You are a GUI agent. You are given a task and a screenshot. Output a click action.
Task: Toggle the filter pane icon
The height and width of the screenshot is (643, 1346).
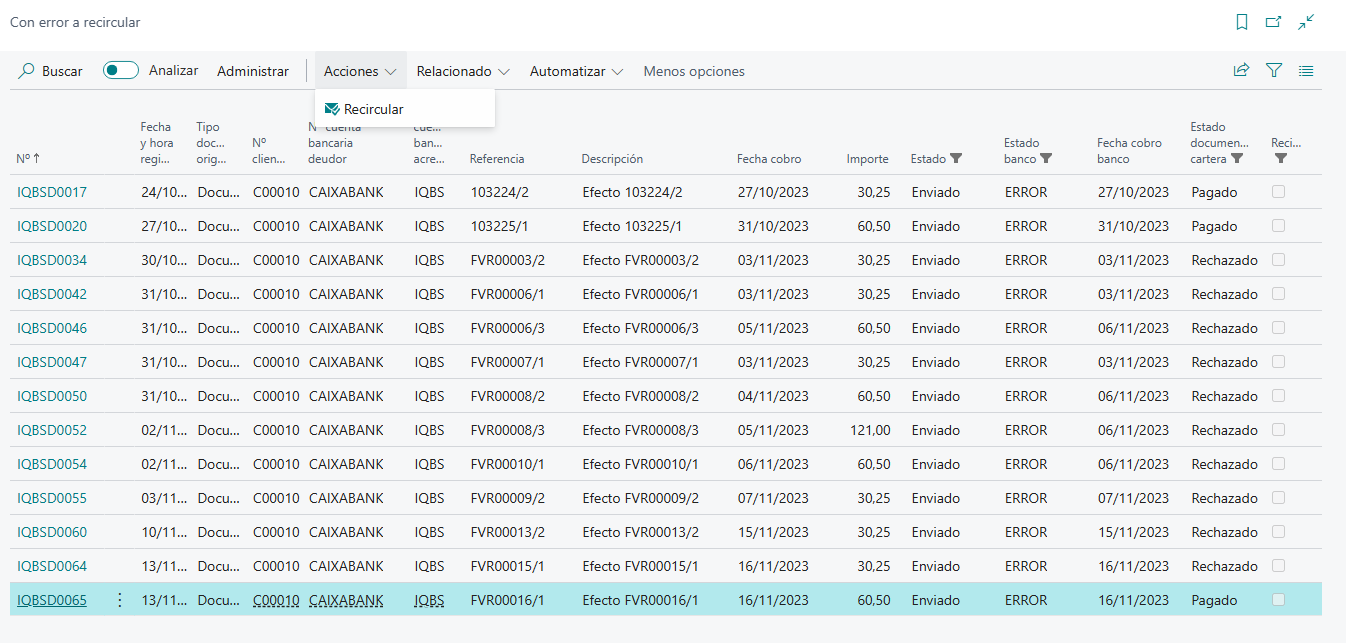(x=1274, y=70)
